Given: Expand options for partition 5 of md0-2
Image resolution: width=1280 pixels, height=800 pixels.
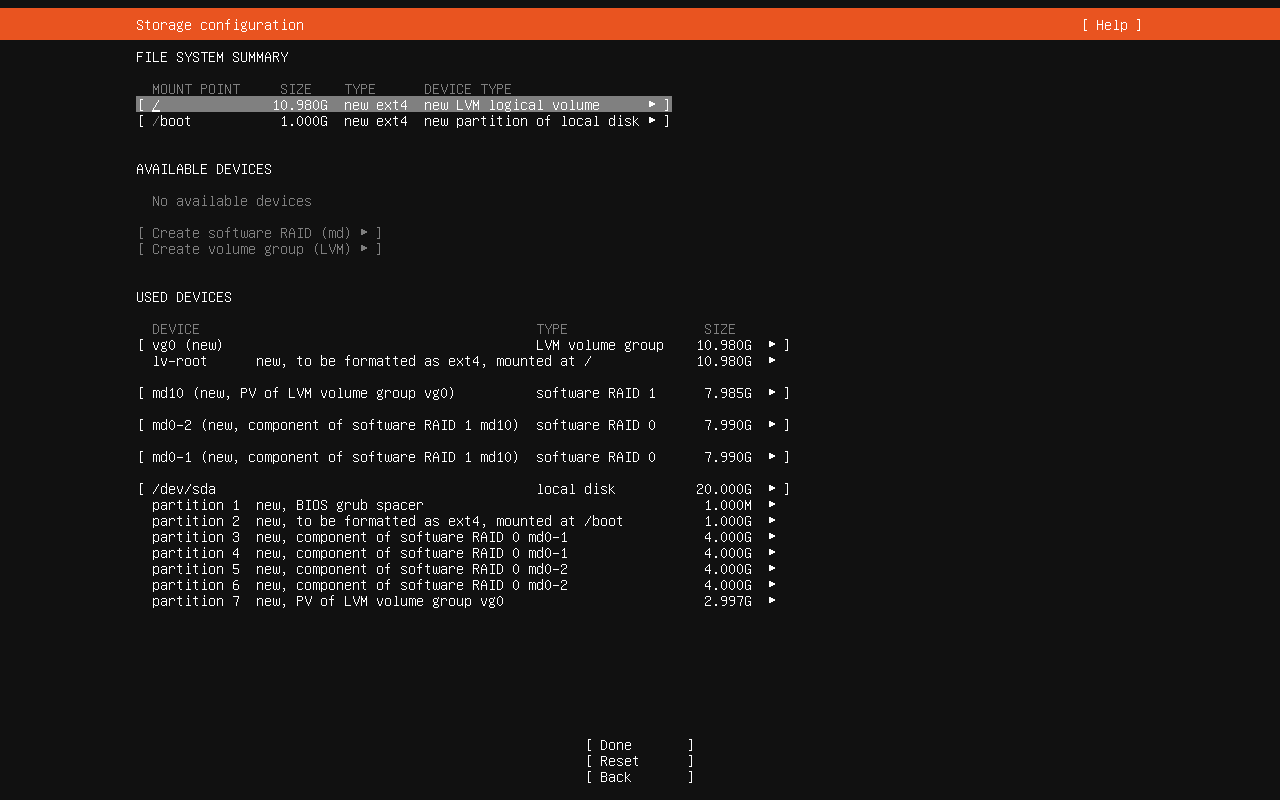Looking at the screenshot, I should 772,569.
